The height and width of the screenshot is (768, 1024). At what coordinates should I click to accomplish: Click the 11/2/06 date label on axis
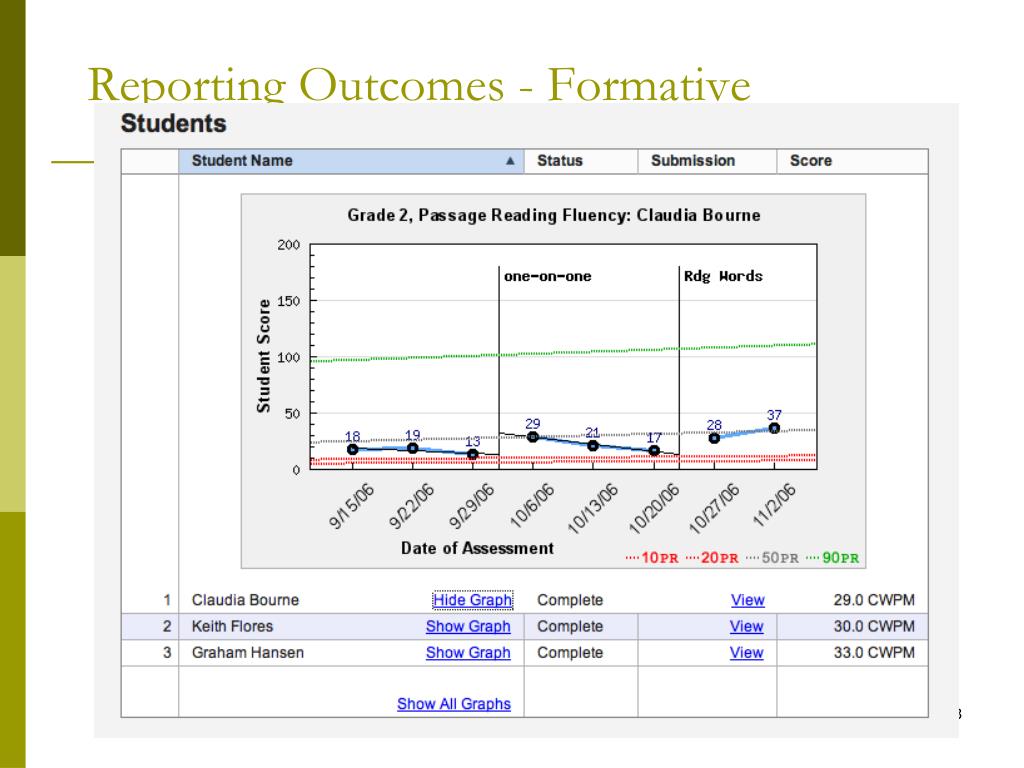click(x=775, y=505)
